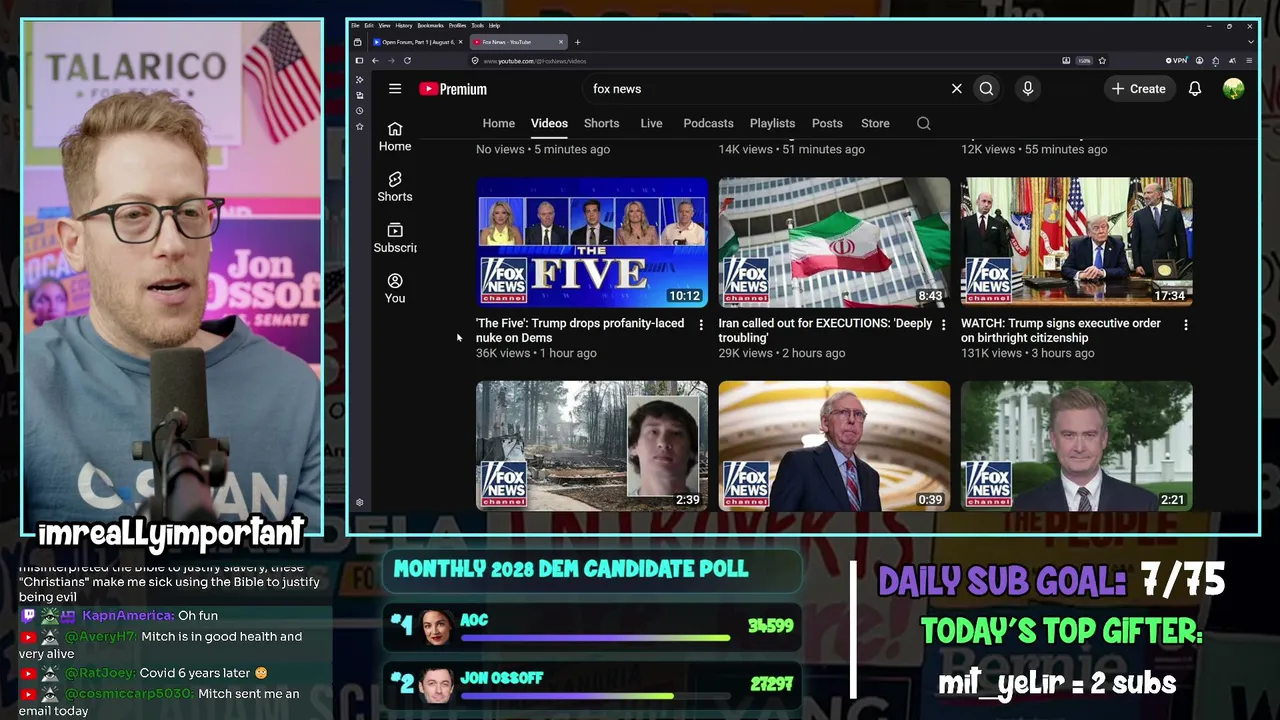
Task: Open the browser Help menu
Action: pos(494,26)
